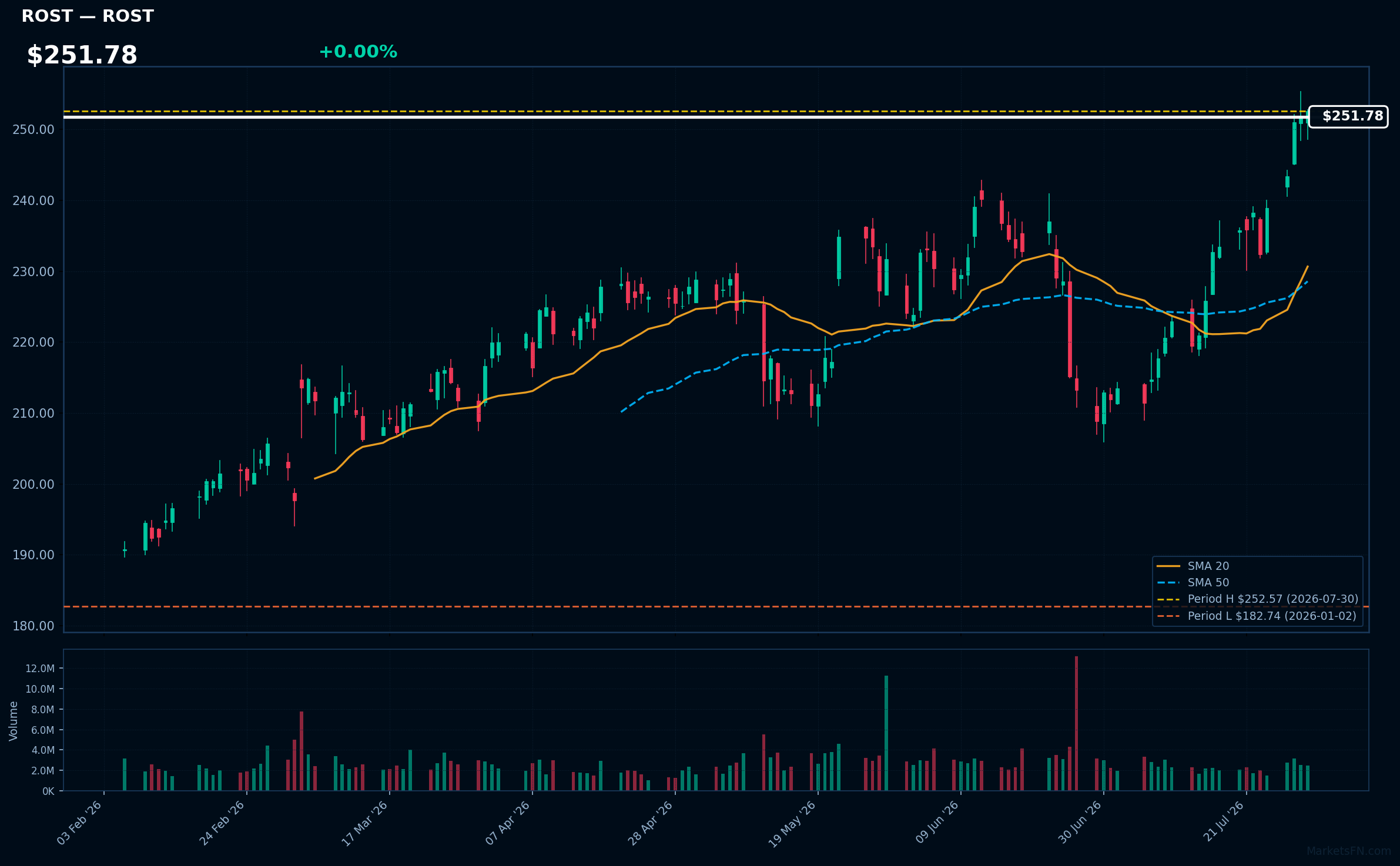Click the 09 Jun '26 date axis label
Screen dimensions: 1400x866
pyautogui.click(x=937, y=823)
